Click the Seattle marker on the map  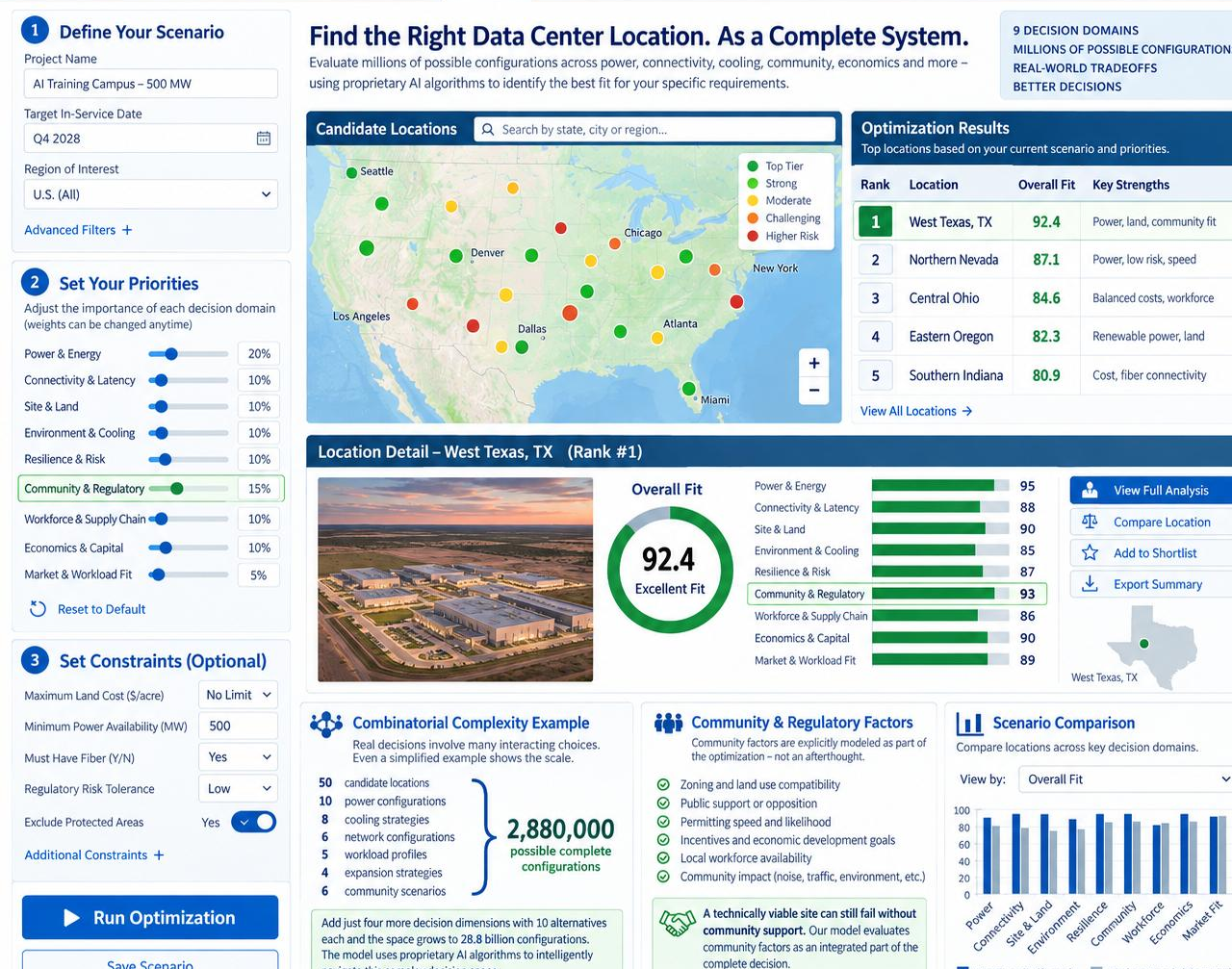pos(351,173)
